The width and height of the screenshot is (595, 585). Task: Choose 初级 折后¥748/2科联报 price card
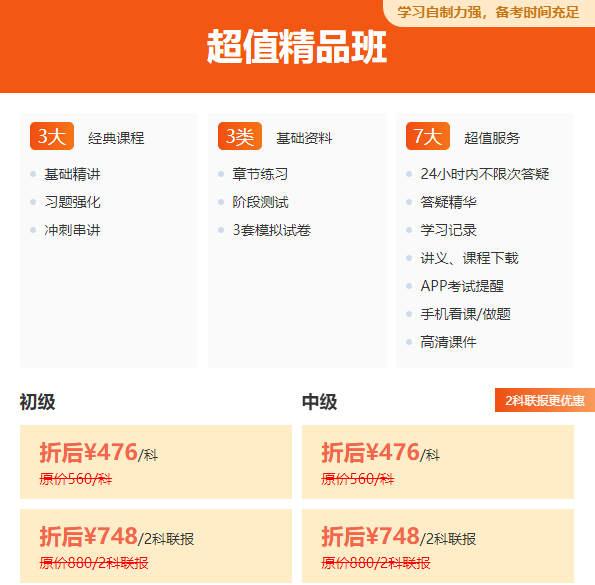[x=156, y=546]
